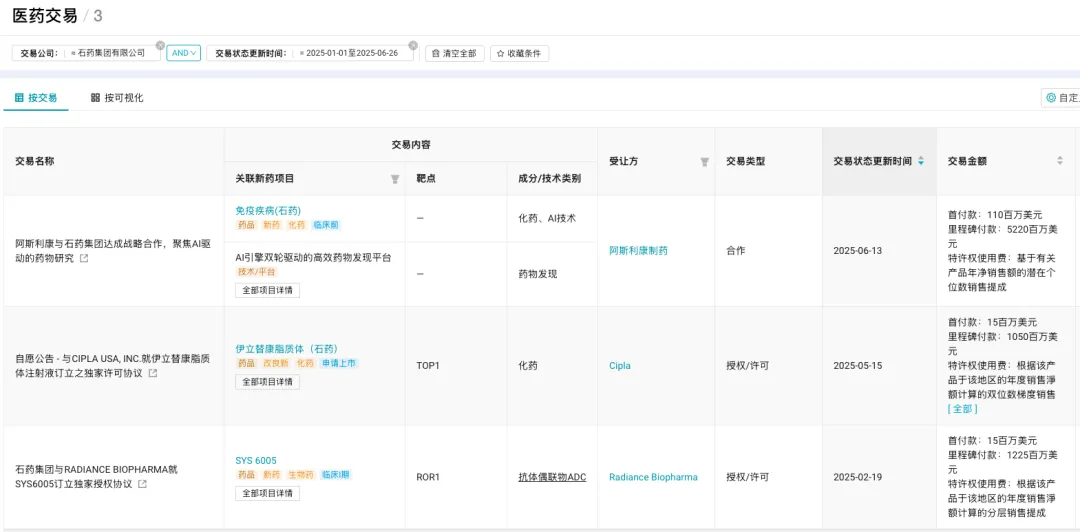This screenshot has width=1080, height=532.
Task: Switch to the 按可视化 tab
Action: click(x=117, y=98)
